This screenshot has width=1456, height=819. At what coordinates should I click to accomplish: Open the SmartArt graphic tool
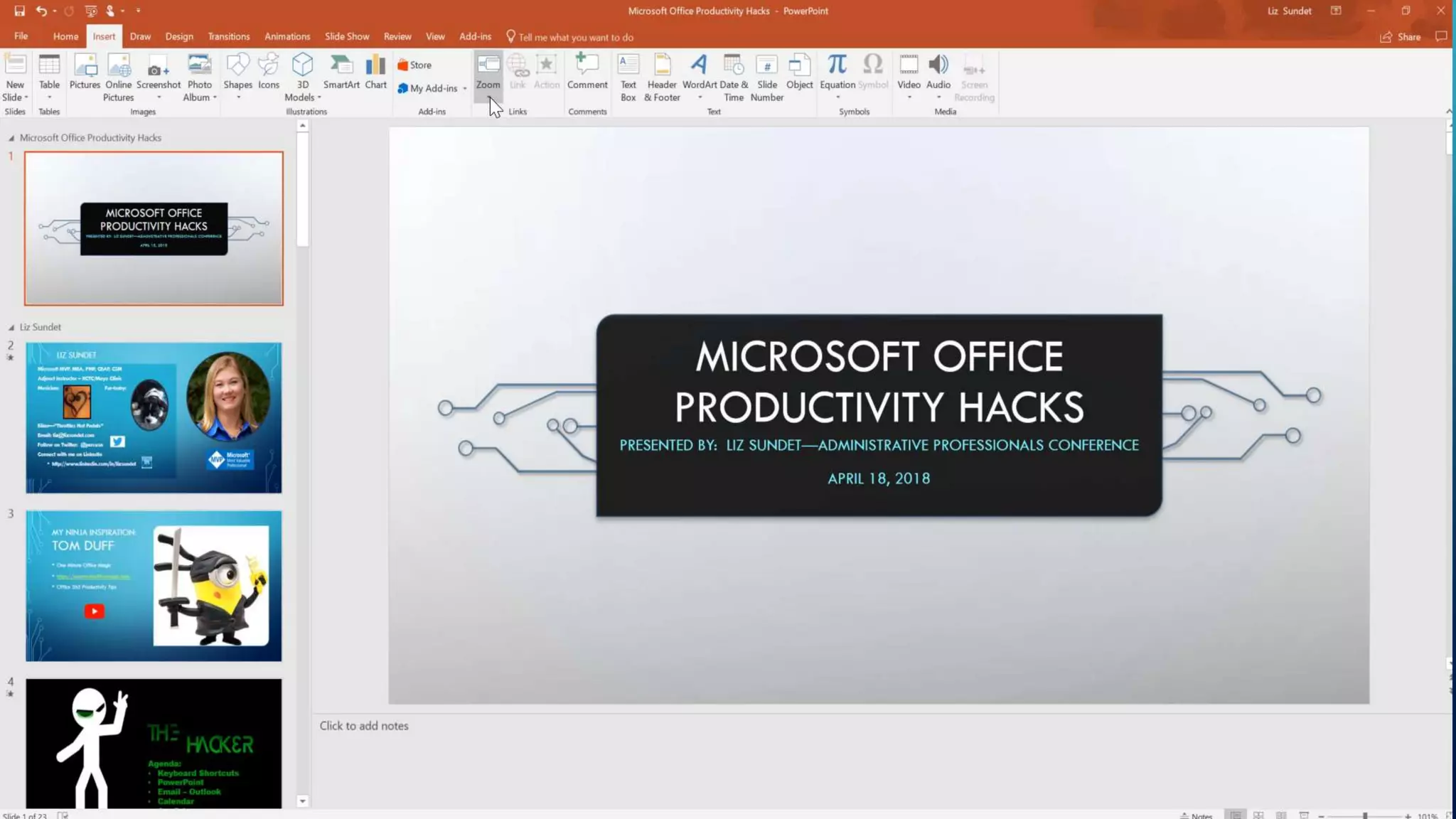click(341, 73)
